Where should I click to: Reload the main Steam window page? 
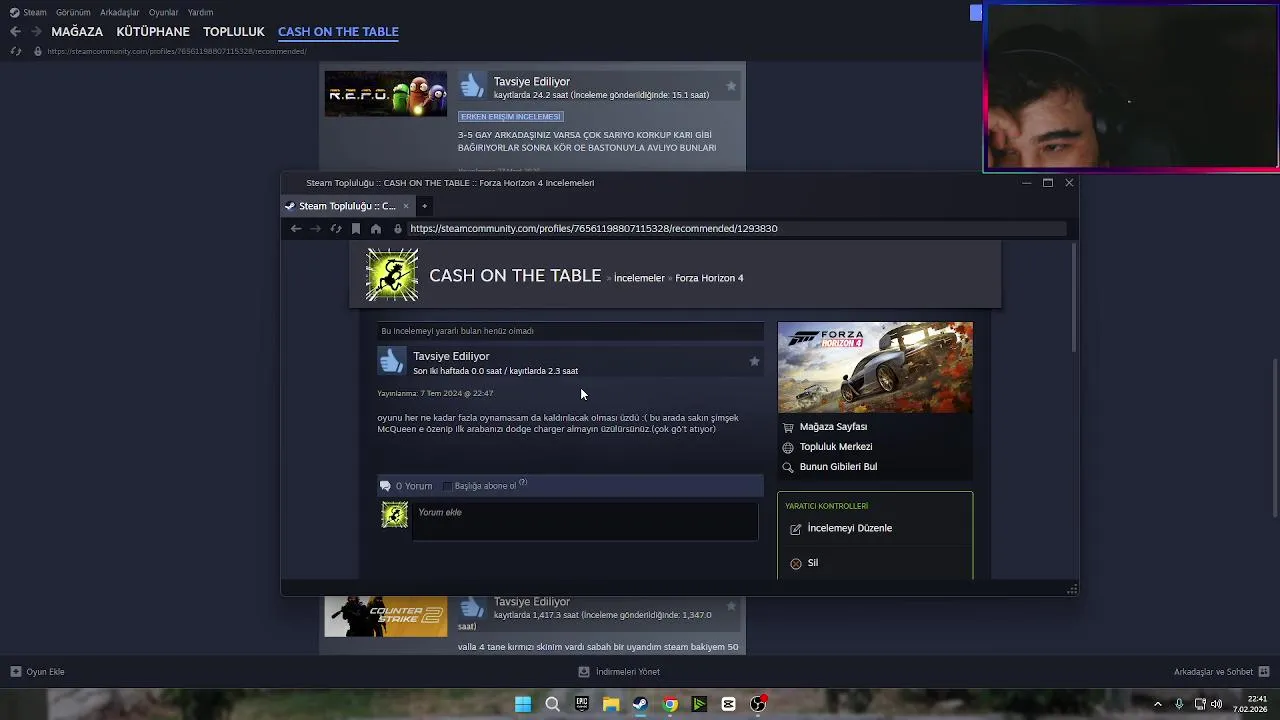click(x=15, y=51)
